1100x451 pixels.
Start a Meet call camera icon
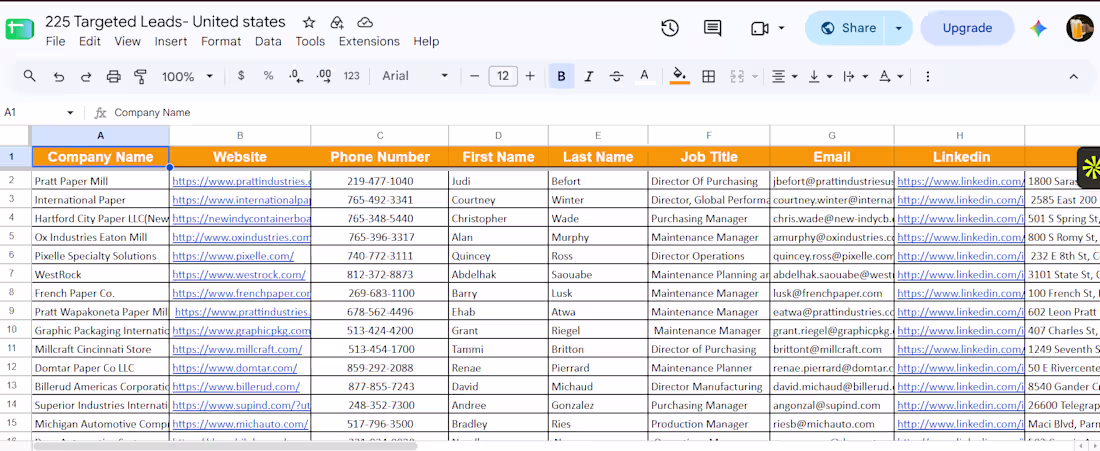pyautogui.click(x=759, y=29)
